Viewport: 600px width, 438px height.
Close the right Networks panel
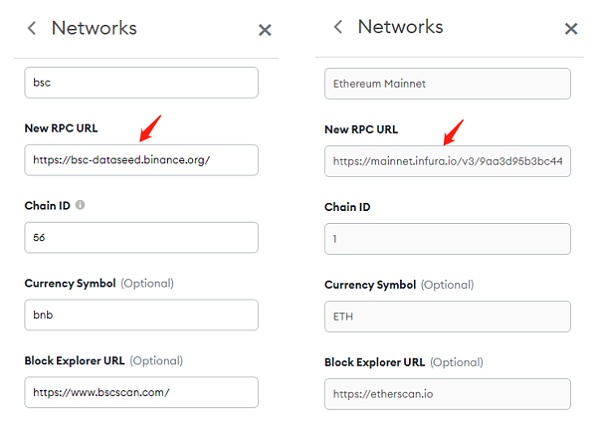tap(571, 29)
